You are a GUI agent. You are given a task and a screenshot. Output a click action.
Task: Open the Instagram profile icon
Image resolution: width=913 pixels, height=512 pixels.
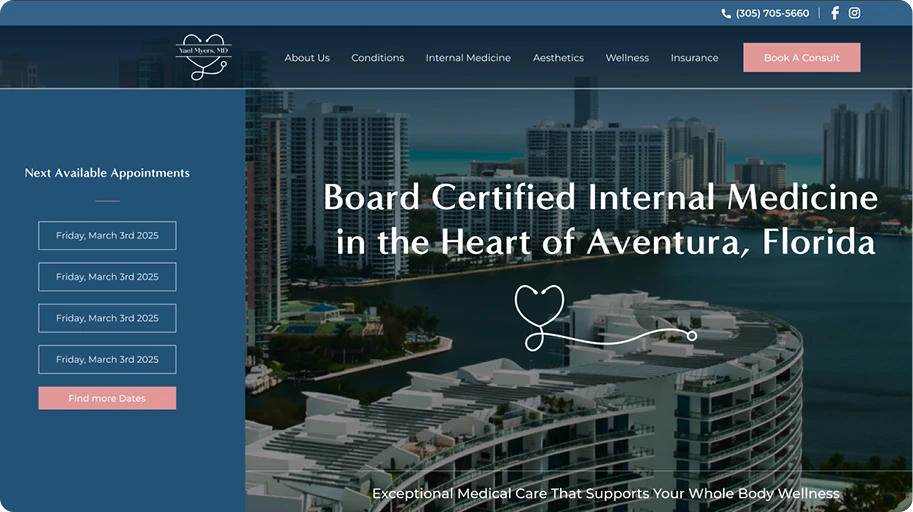point(854,13)
